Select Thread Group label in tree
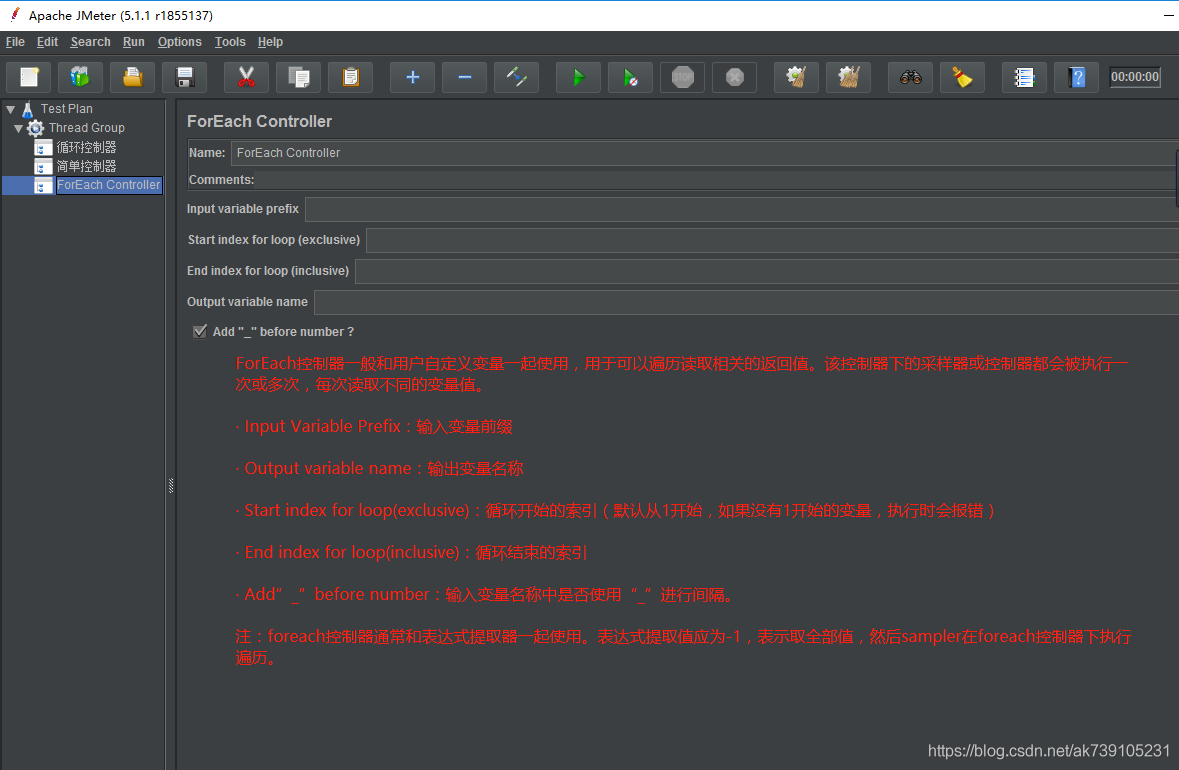The height and width of the screenshot is (770, 1179). 86,128
